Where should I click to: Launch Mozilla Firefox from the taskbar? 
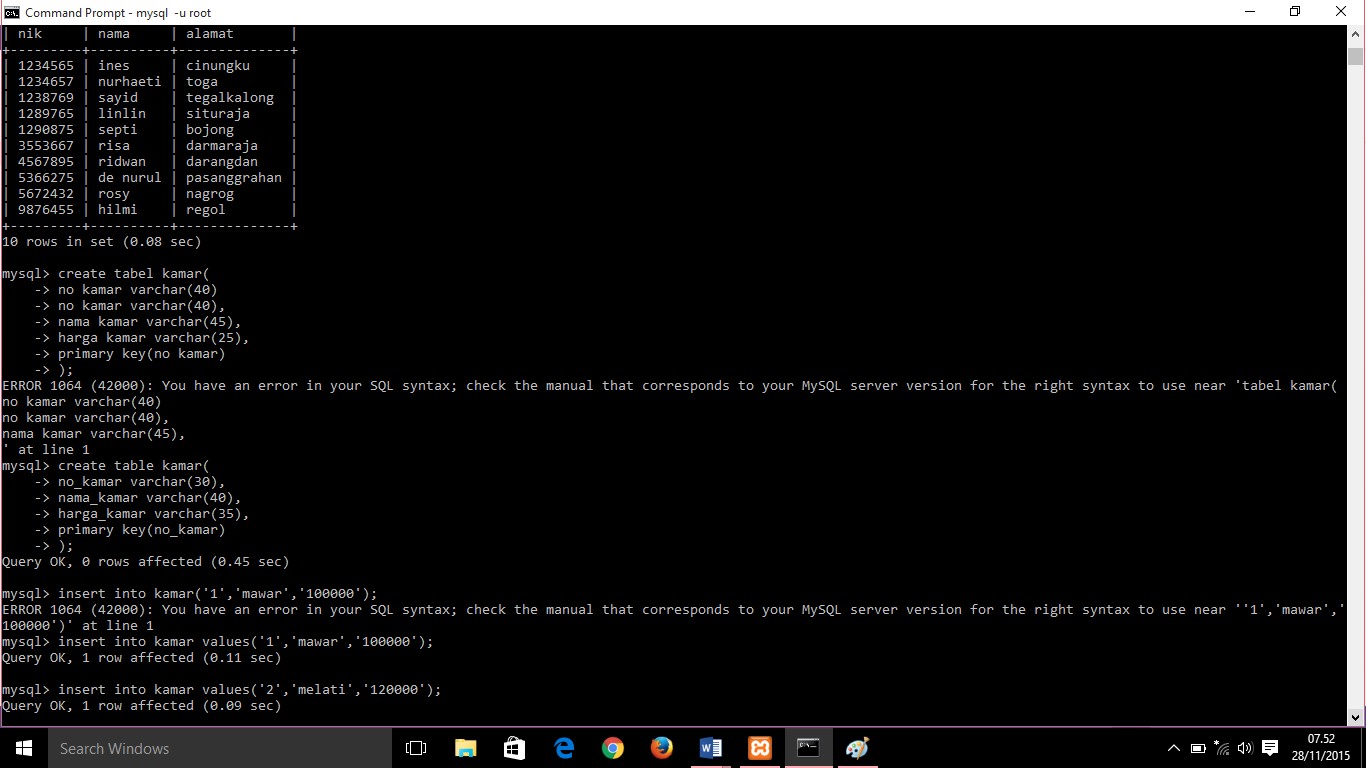click(x=661, y=748)
